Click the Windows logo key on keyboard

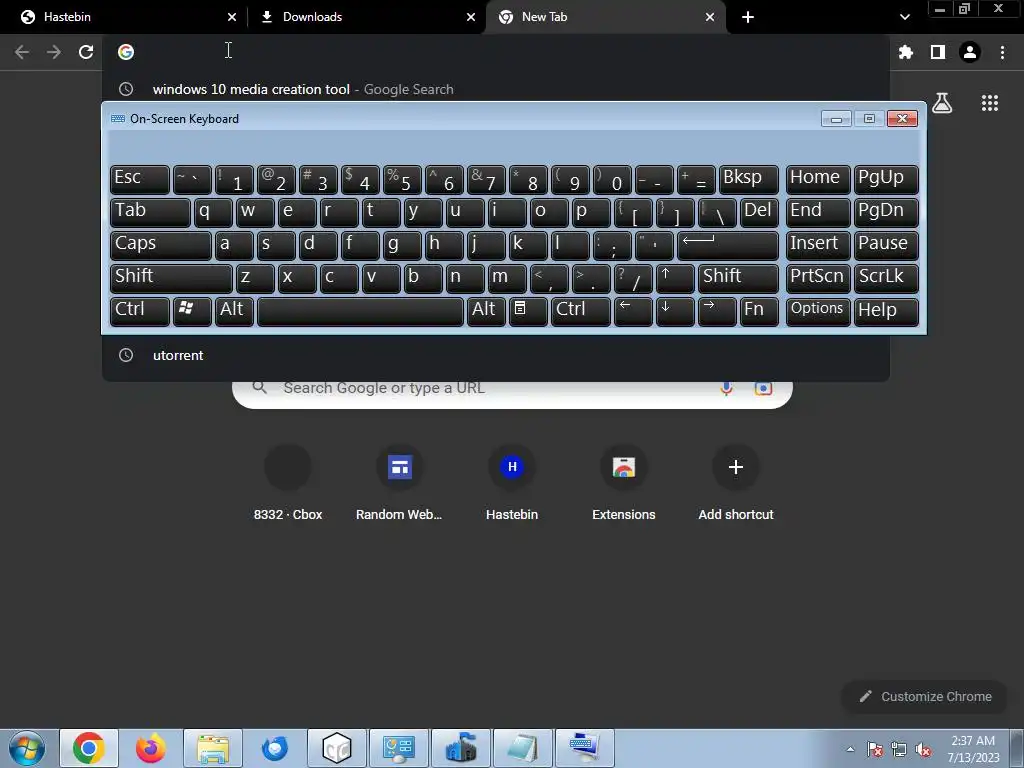(192, 312)
